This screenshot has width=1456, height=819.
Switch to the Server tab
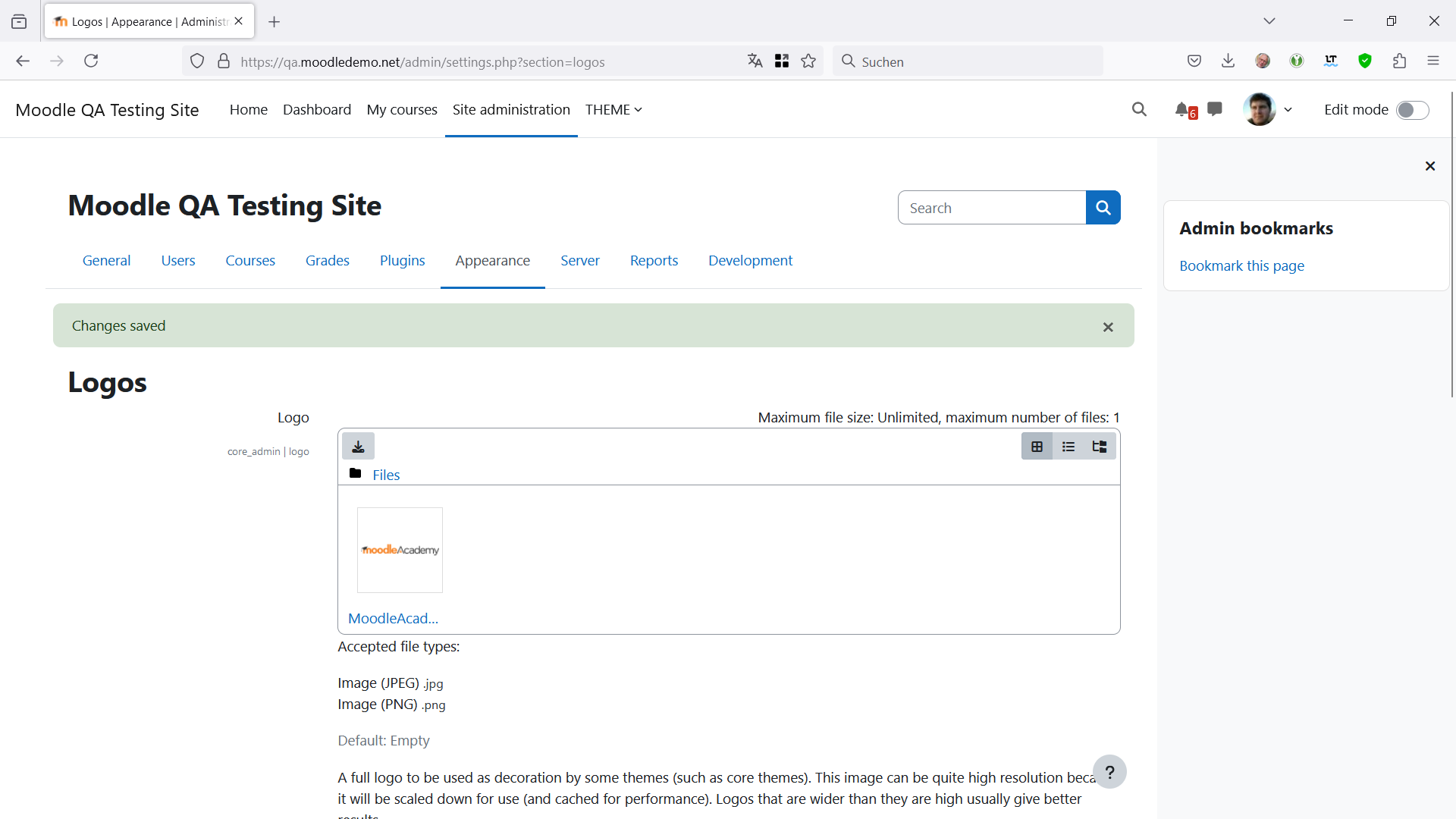pos(580,260)
